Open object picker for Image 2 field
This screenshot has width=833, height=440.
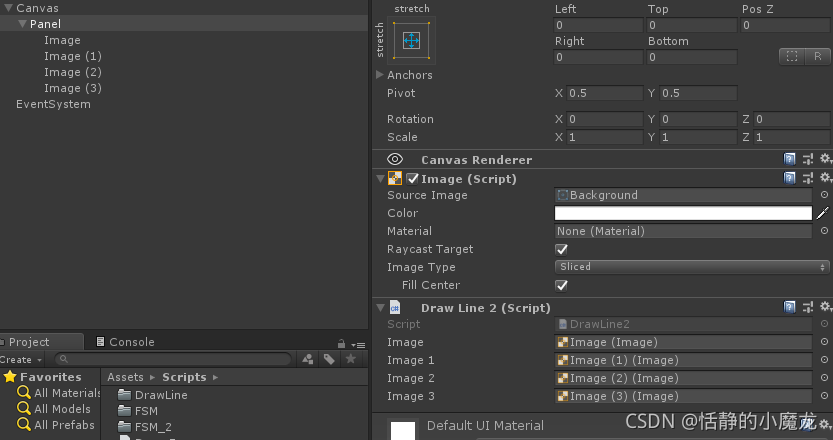pyautogui.click(x=824, y=378)
